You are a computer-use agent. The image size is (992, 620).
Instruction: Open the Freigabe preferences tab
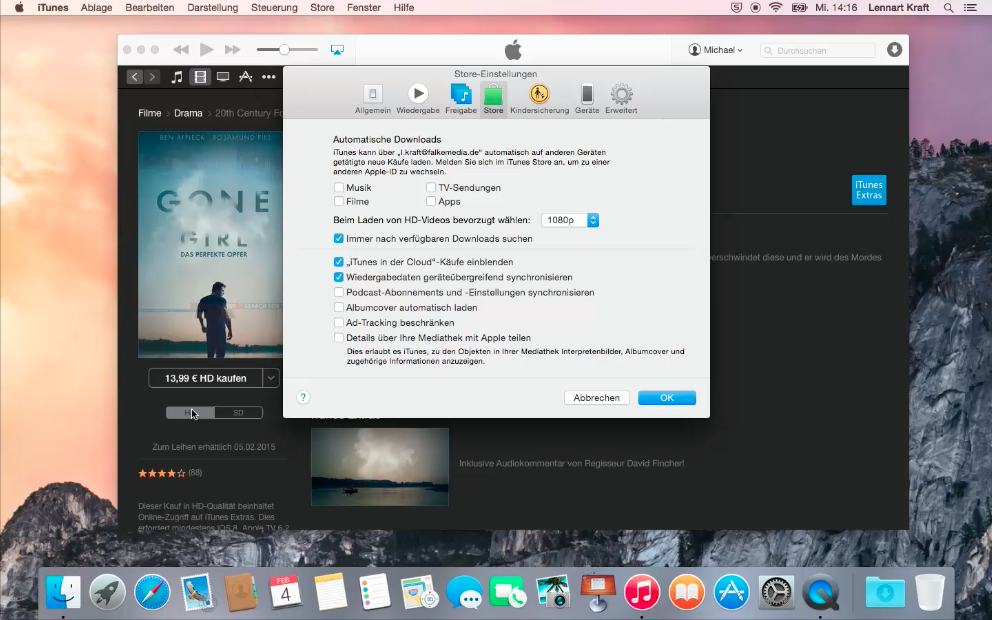461,99
